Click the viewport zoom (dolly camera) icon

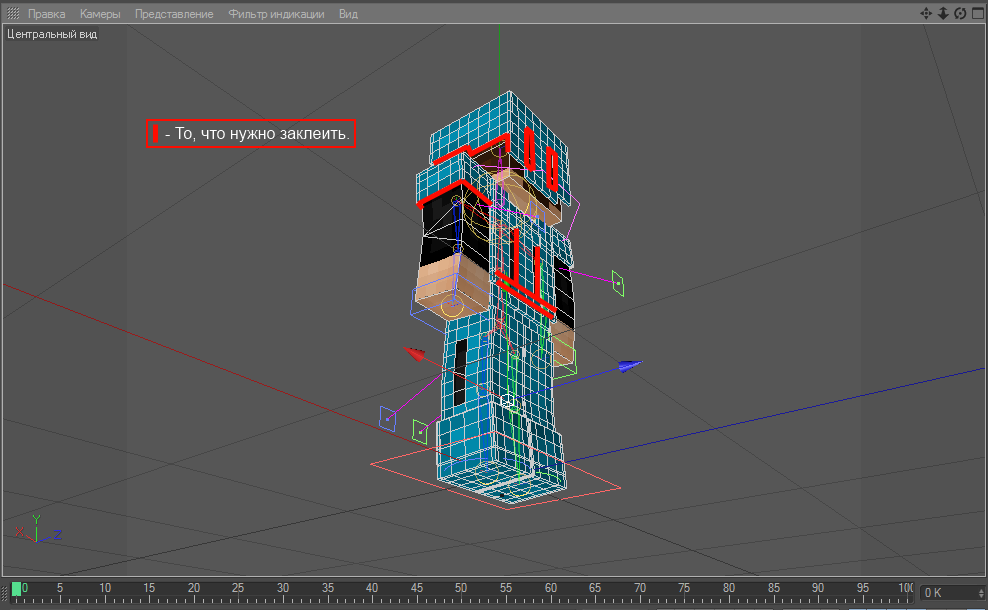coord(942,14)
